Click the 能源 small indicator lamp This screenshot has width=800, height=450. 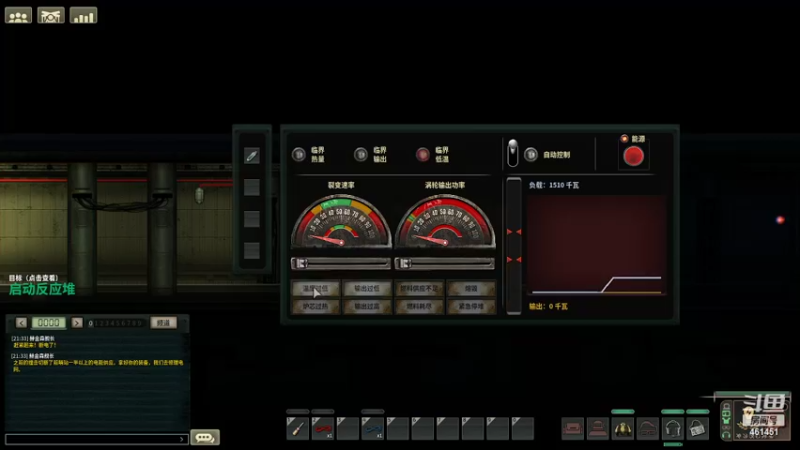(x=624, y=138)
